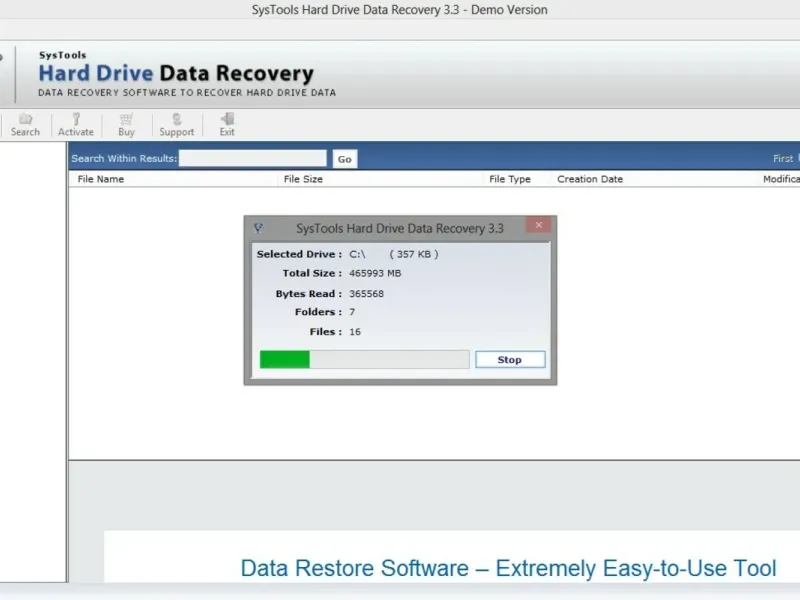
Task: Focus the Search Within Results field
Action: tap(253, 159)
